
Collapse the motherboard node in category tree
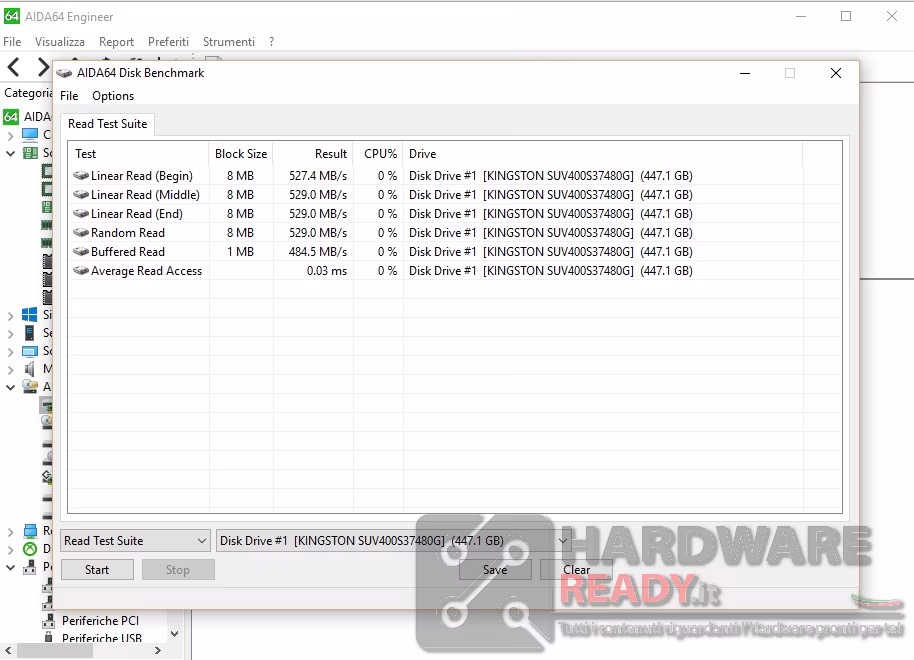click(x=10, y=153)
